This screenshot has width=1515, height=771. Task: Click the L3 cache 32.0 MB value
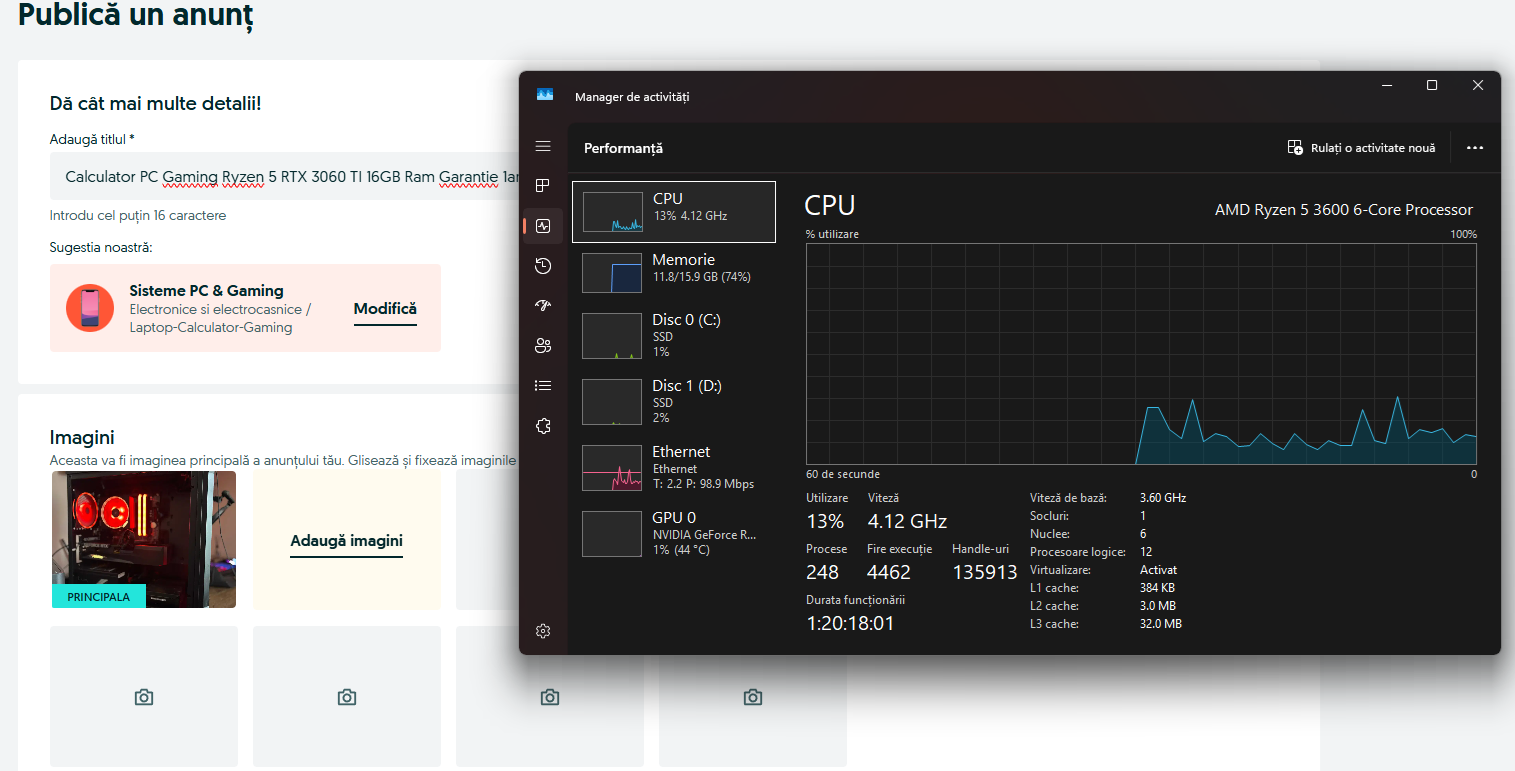(1161, 624)
